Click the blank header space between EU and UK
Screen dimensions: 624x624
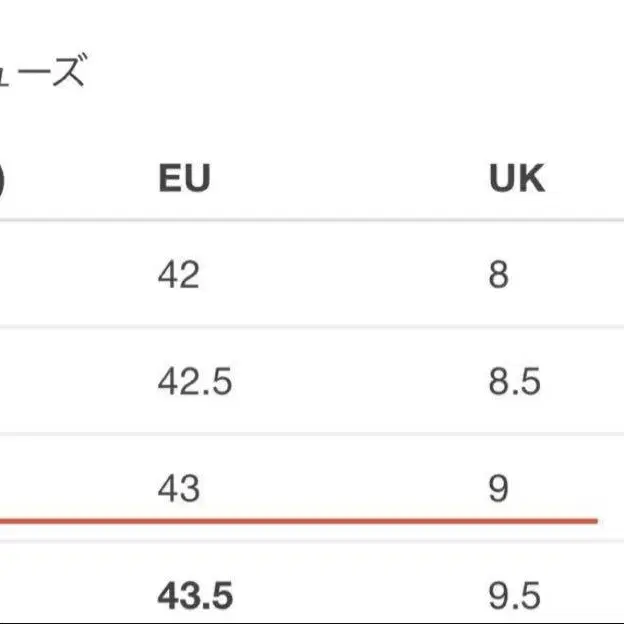350,178
